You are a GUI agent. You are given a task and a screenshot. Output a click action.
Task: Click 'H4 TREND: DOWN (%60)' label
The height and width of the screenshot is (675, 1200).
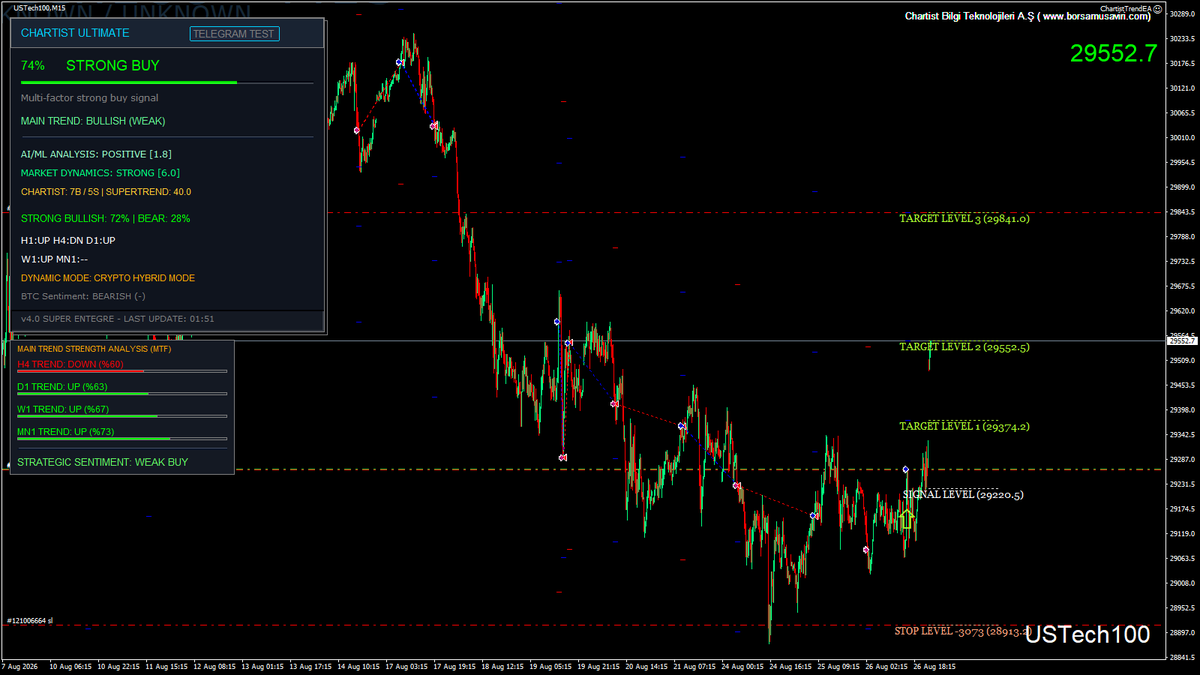70,364
